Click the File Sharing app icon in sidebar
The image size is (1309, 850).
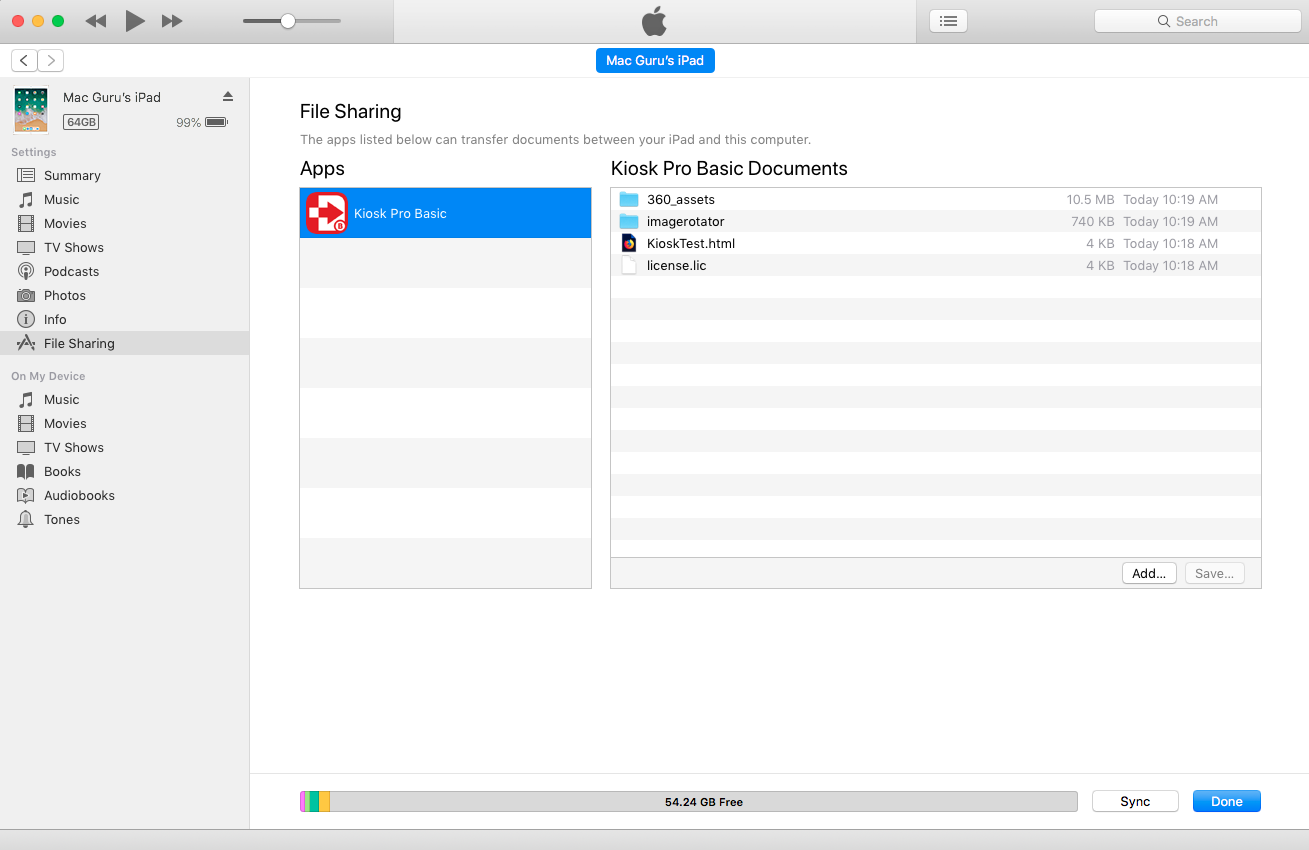pos(26,343)
